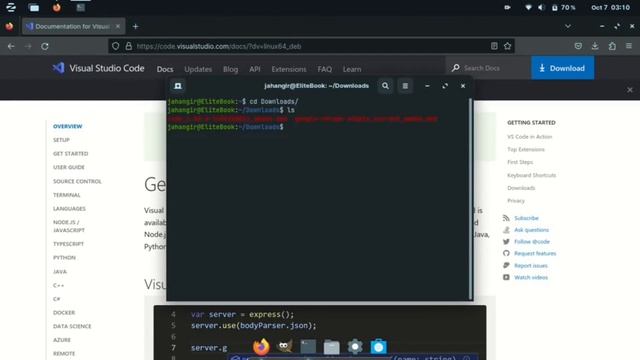Screen dimensions: 640x360
Task: Click Watch videos link
Action: 531,277
